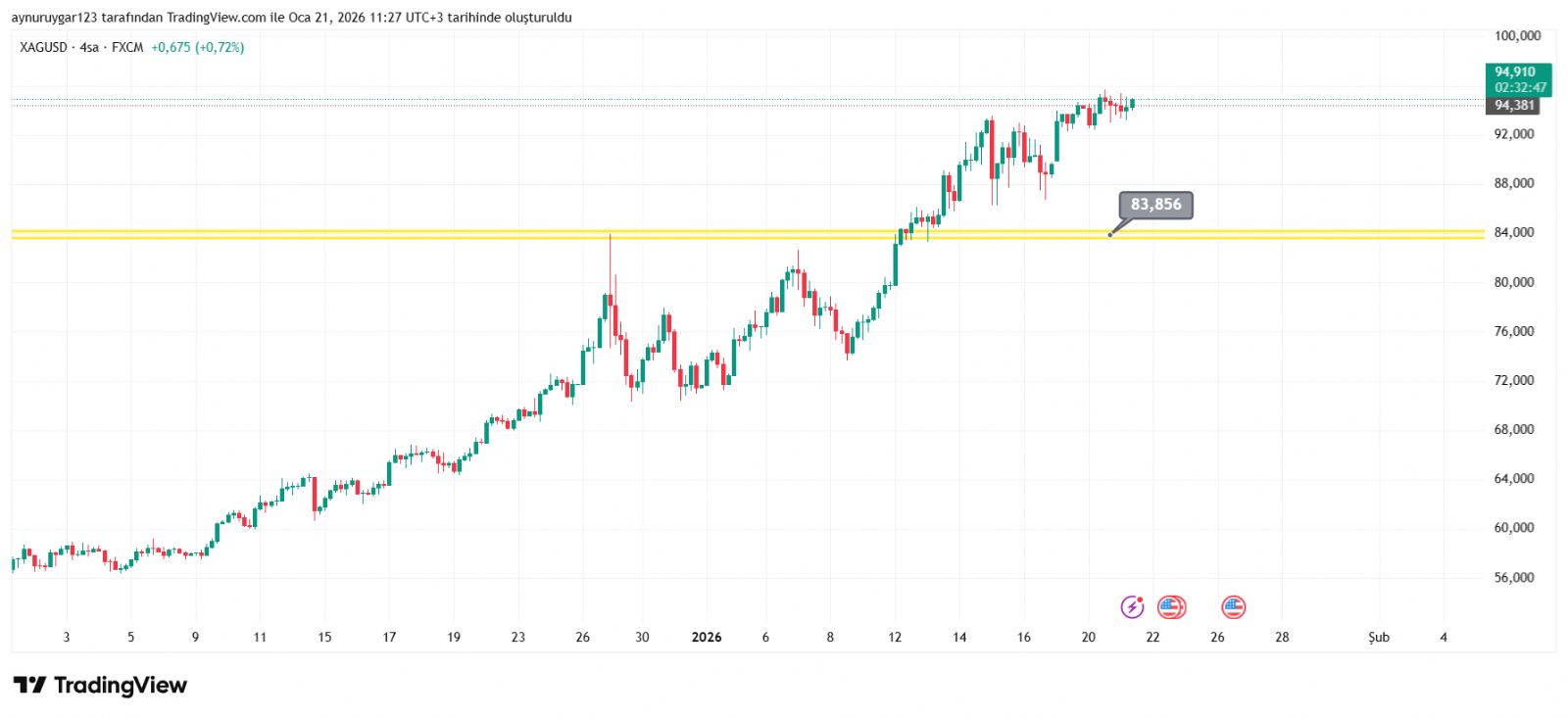Screen dimensions: 1568x718
Task: Click the XAGUSD symbol name
Action: point(44,47)
